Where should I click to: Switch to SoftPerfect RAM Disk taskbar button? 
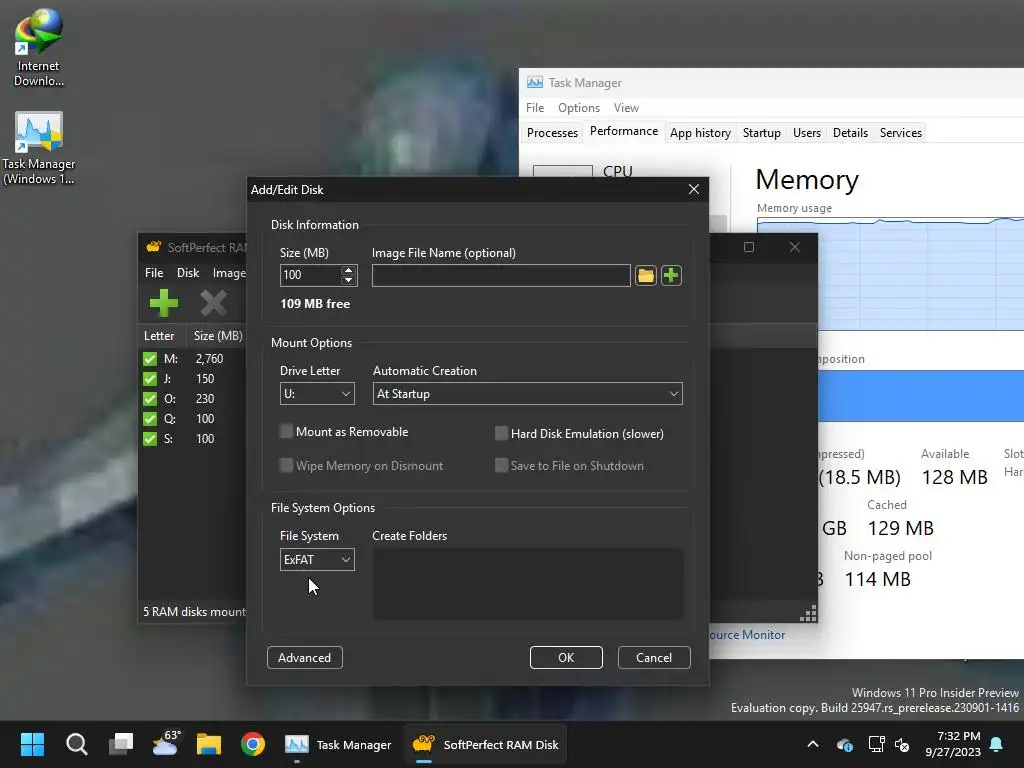(x=485, y=744)
